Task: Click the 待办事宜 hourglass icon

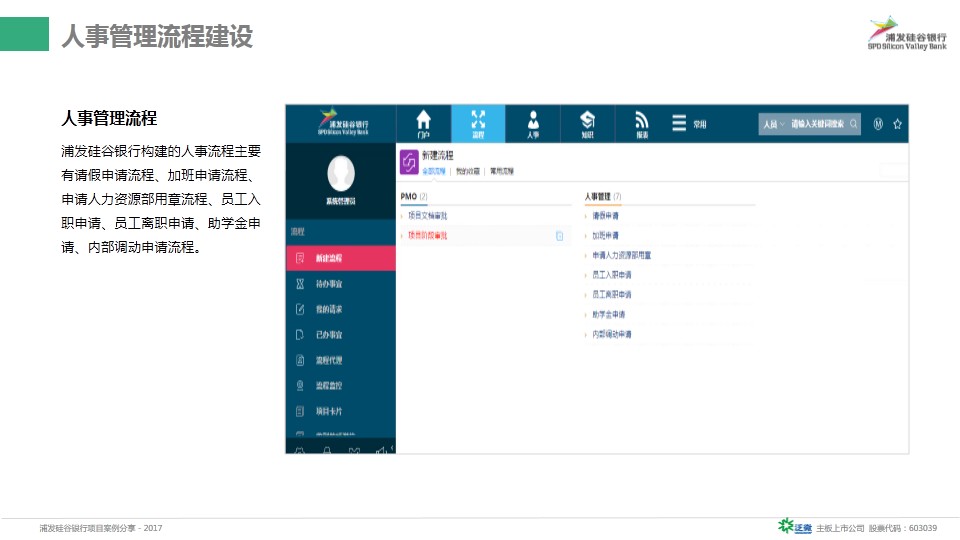Action: (x=300, y=284)
